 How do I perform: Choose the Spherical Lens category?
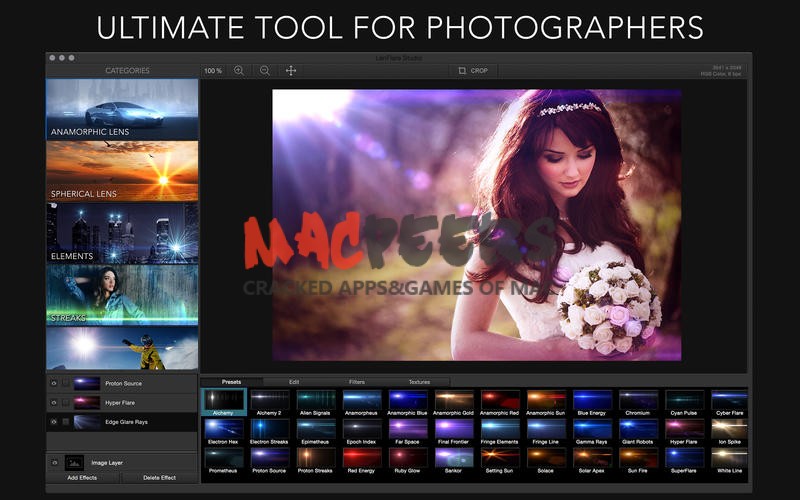[122, 171]
